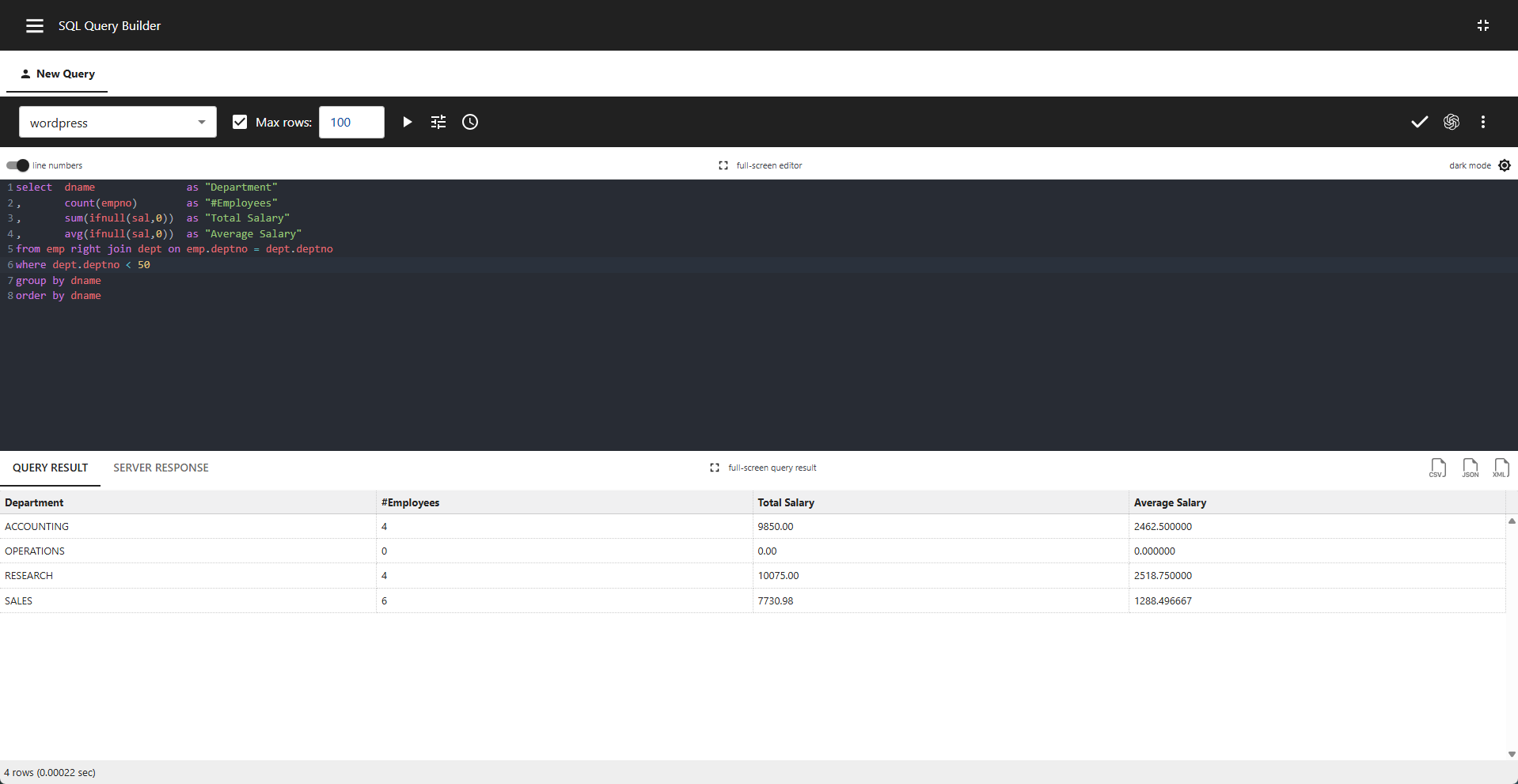Open the navigation hamburger menu

[x=34, y=25]
